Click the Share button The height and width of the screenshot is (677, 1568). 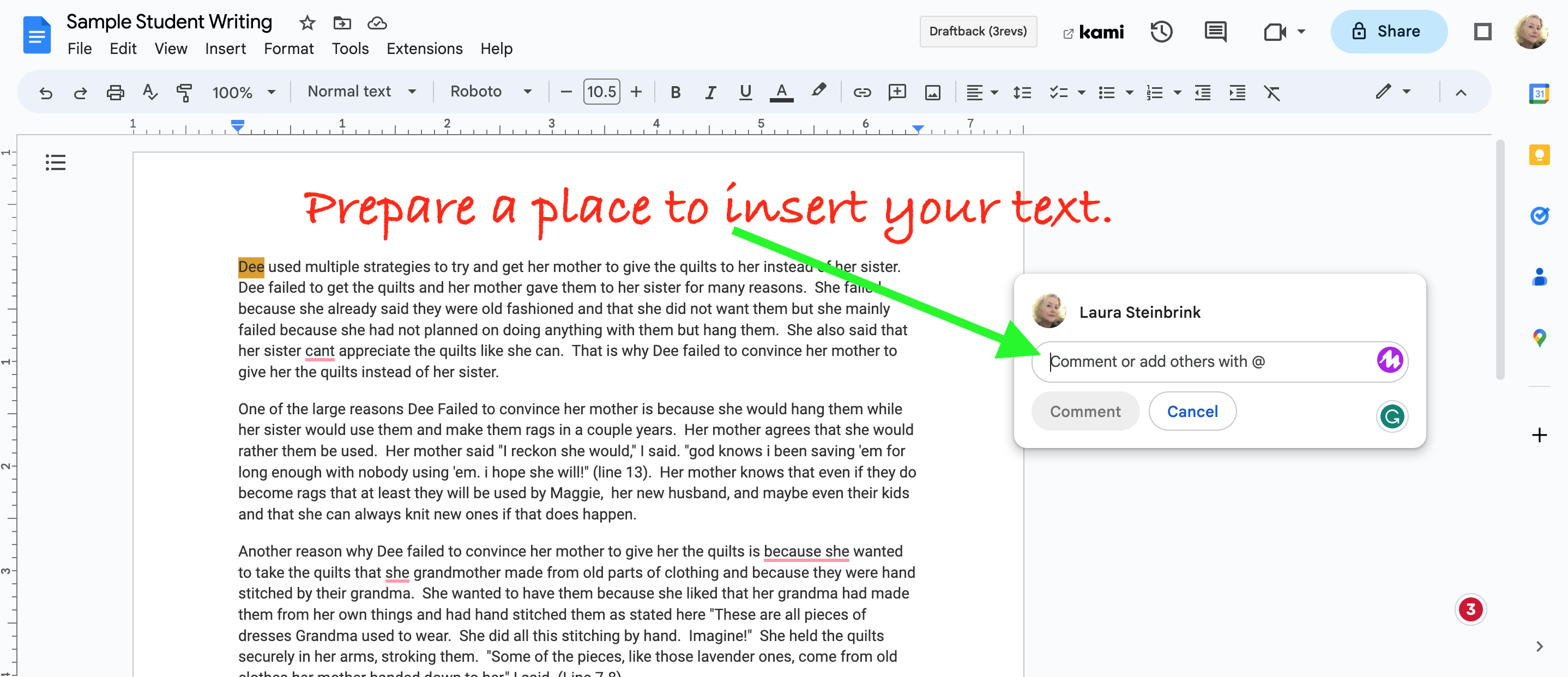tap(1388, 32)
